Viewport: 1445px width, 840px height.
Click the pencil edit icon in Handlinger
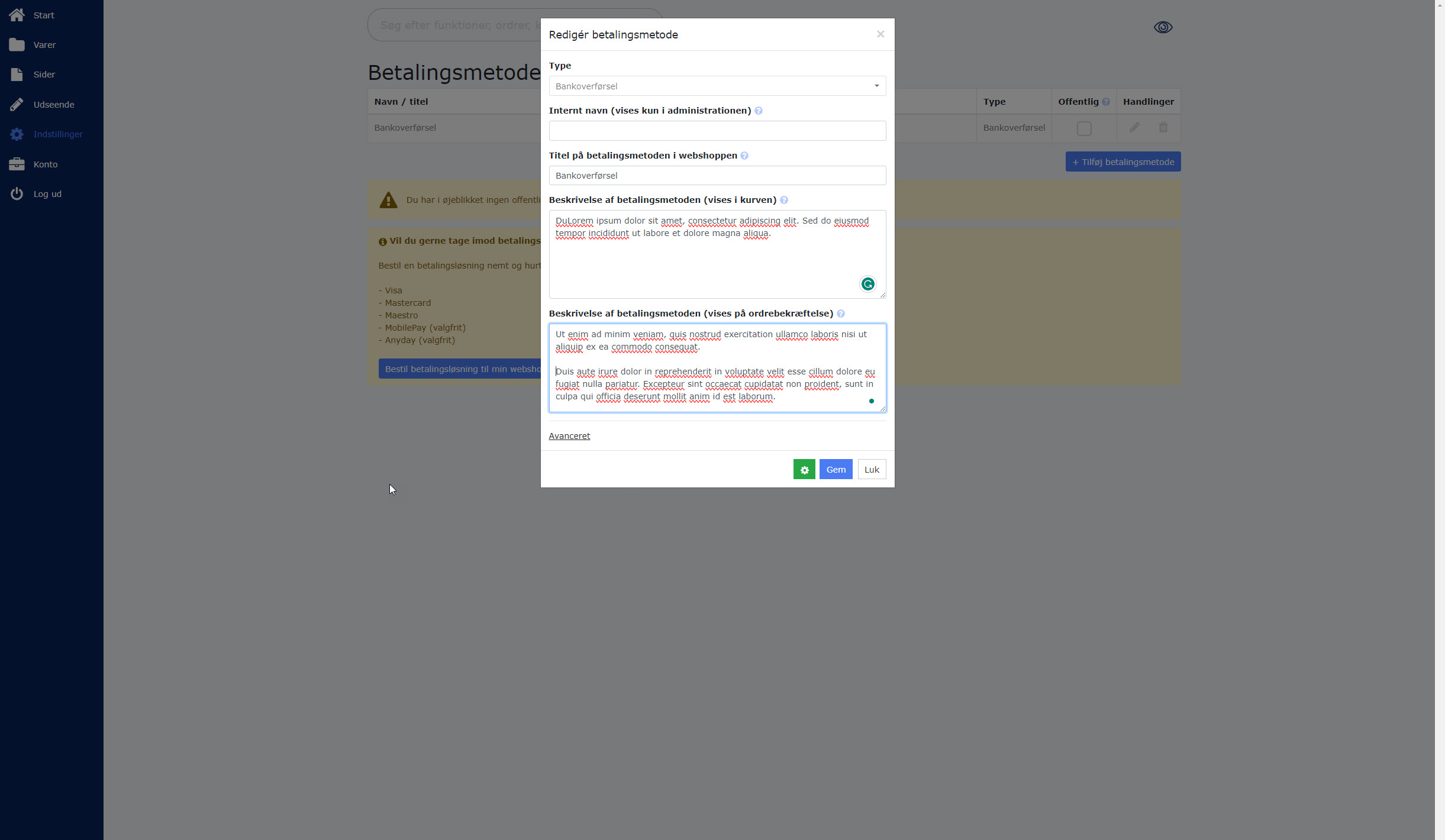point(1134,128)
